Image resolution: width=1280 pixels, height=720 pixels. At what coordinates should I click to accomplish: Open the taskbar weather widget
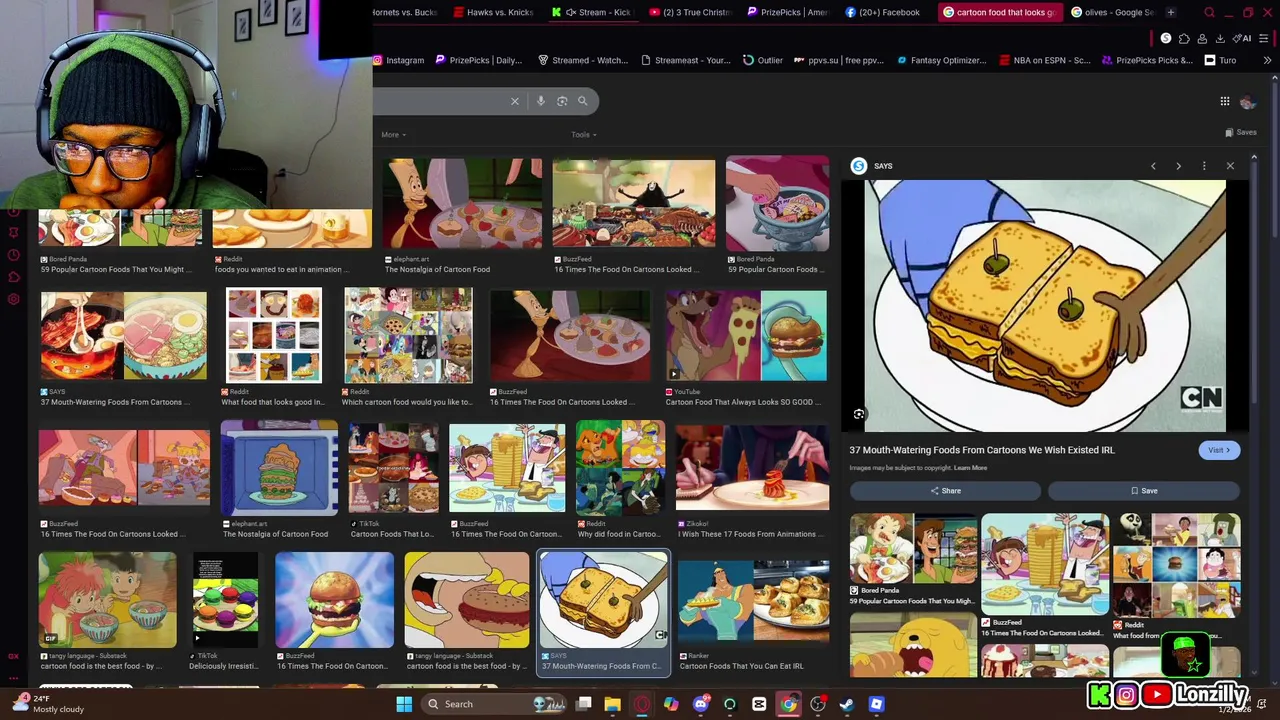[x=47, y=704]
